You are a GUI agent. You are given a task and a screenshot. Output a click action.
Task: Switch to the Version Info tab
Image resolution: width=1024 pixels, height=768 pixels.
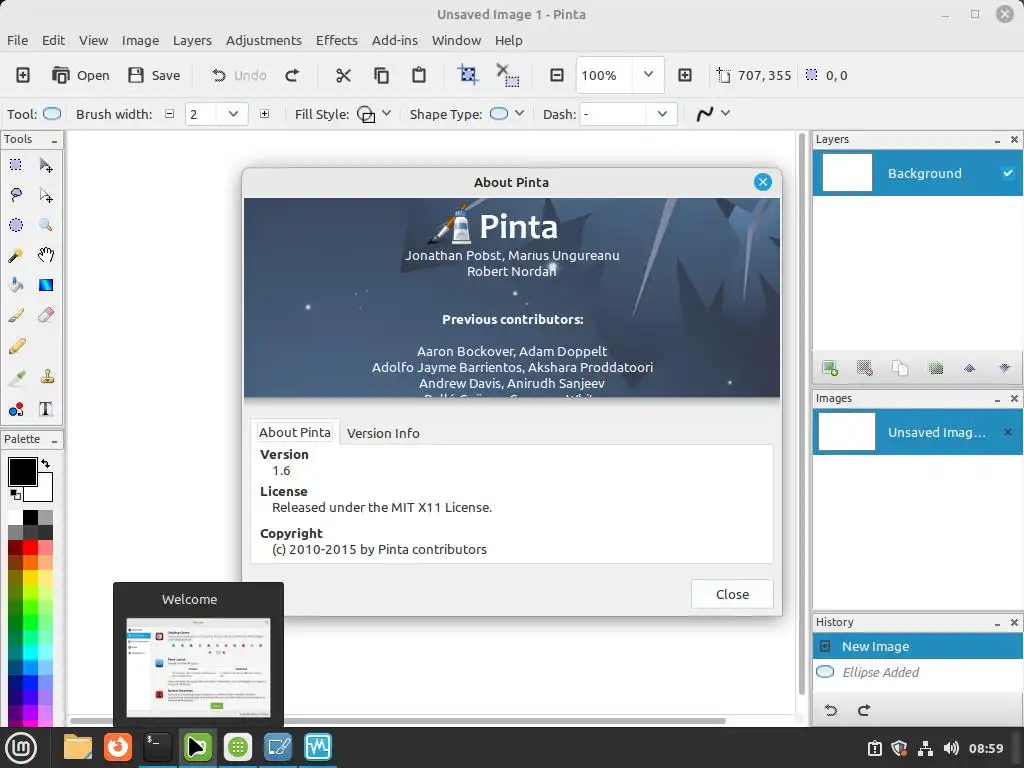(383, 433)
